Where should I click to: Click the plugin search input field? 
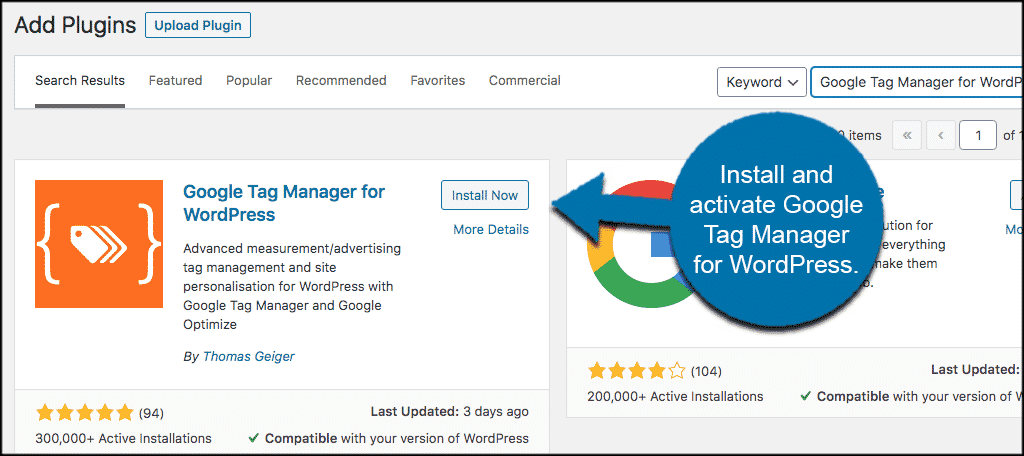(917, 82)
